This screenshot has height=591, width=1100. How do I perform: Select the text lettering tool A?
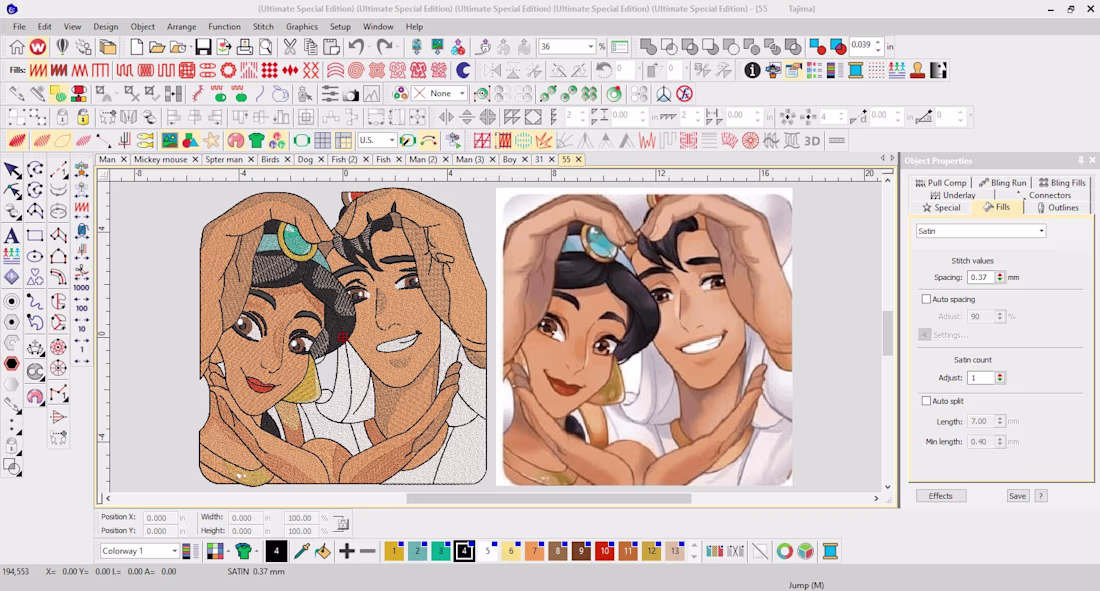[11, 235]
